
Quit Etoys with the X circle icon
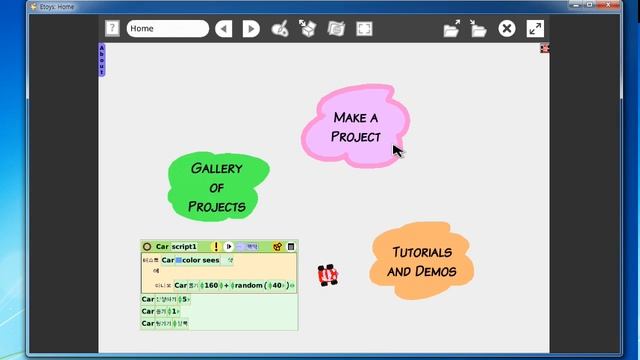(x=507, y=29)
